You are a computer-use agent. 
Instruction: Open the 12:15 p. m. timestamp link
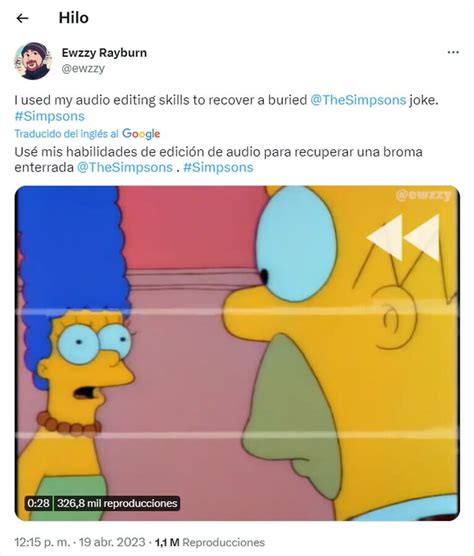pos(42,542)
